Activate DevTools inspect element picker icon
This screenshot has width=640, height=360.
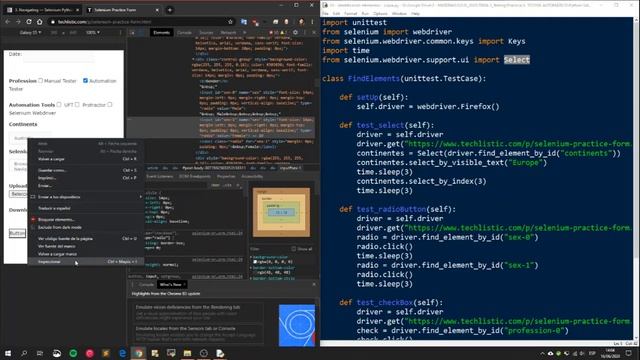coord(133,33)
